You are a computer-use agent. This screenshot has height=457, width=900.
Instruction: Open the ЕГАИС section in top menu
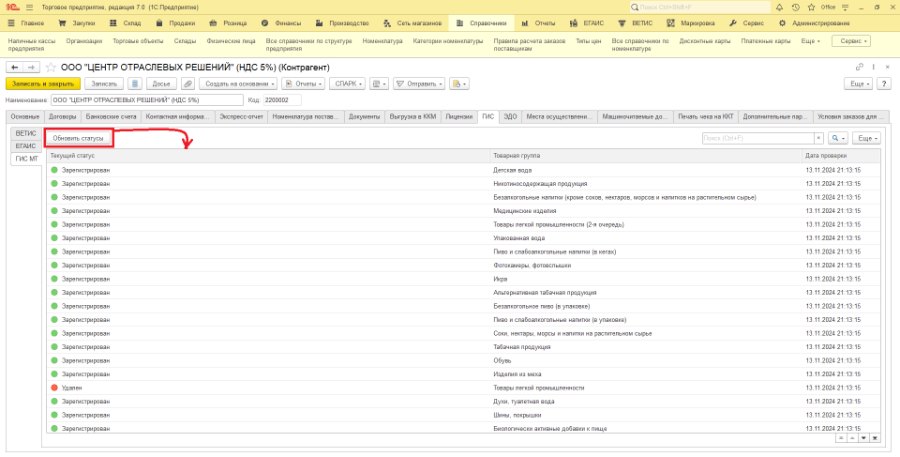point(587,24)
